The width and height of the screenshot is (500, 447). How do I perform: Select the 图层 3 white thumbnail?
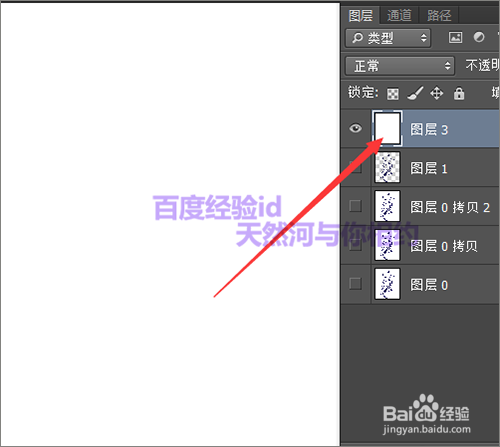pyautogui.click(x=387, y=128)
